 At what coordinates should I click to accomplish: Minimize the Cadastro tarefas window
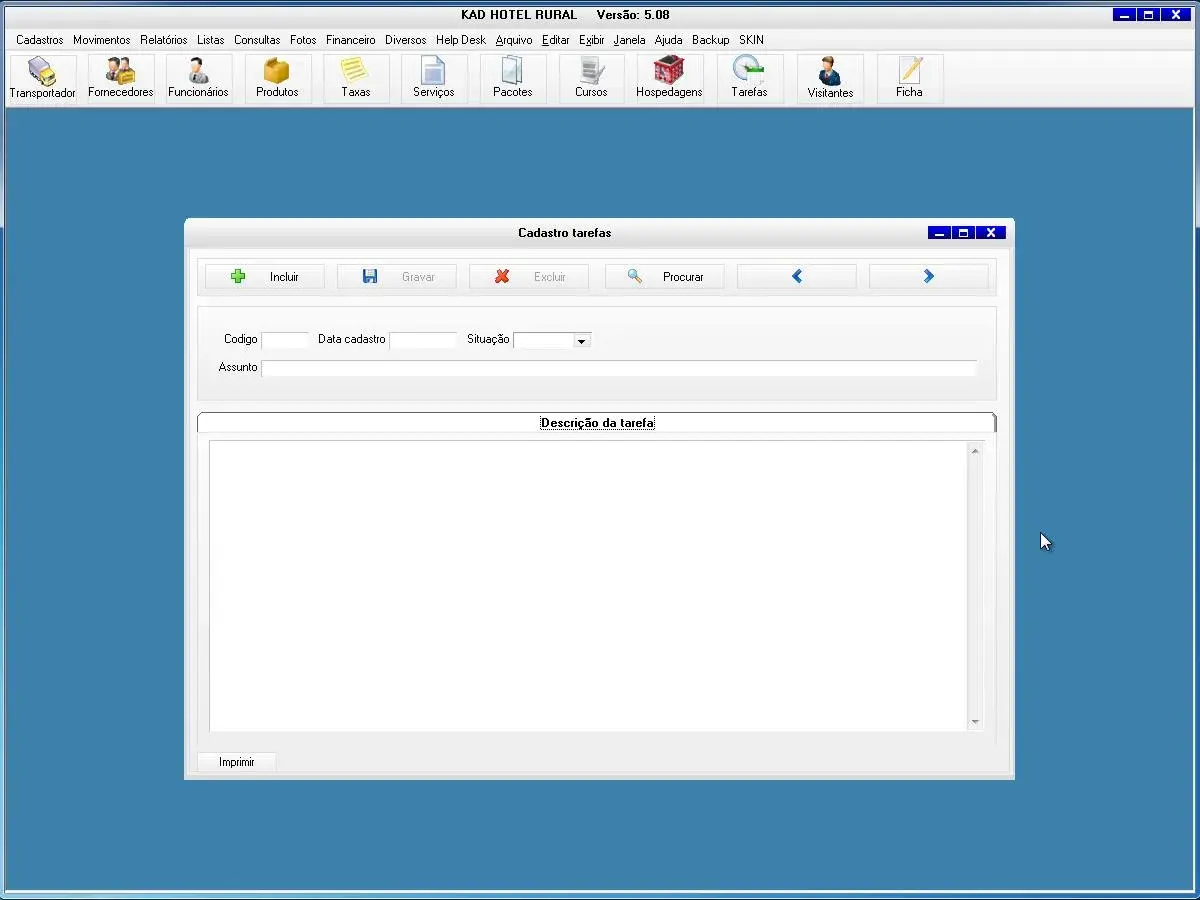(x=939, y=233)
